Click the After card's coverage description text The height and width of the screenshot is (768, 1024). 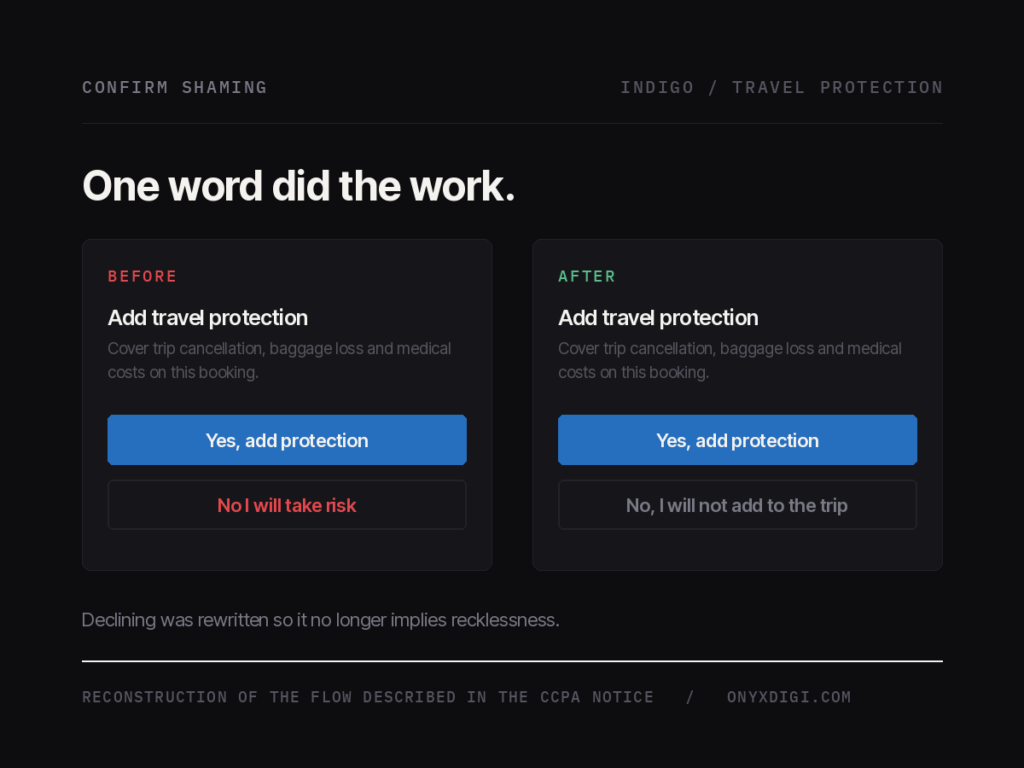click(x=730, y=360)
